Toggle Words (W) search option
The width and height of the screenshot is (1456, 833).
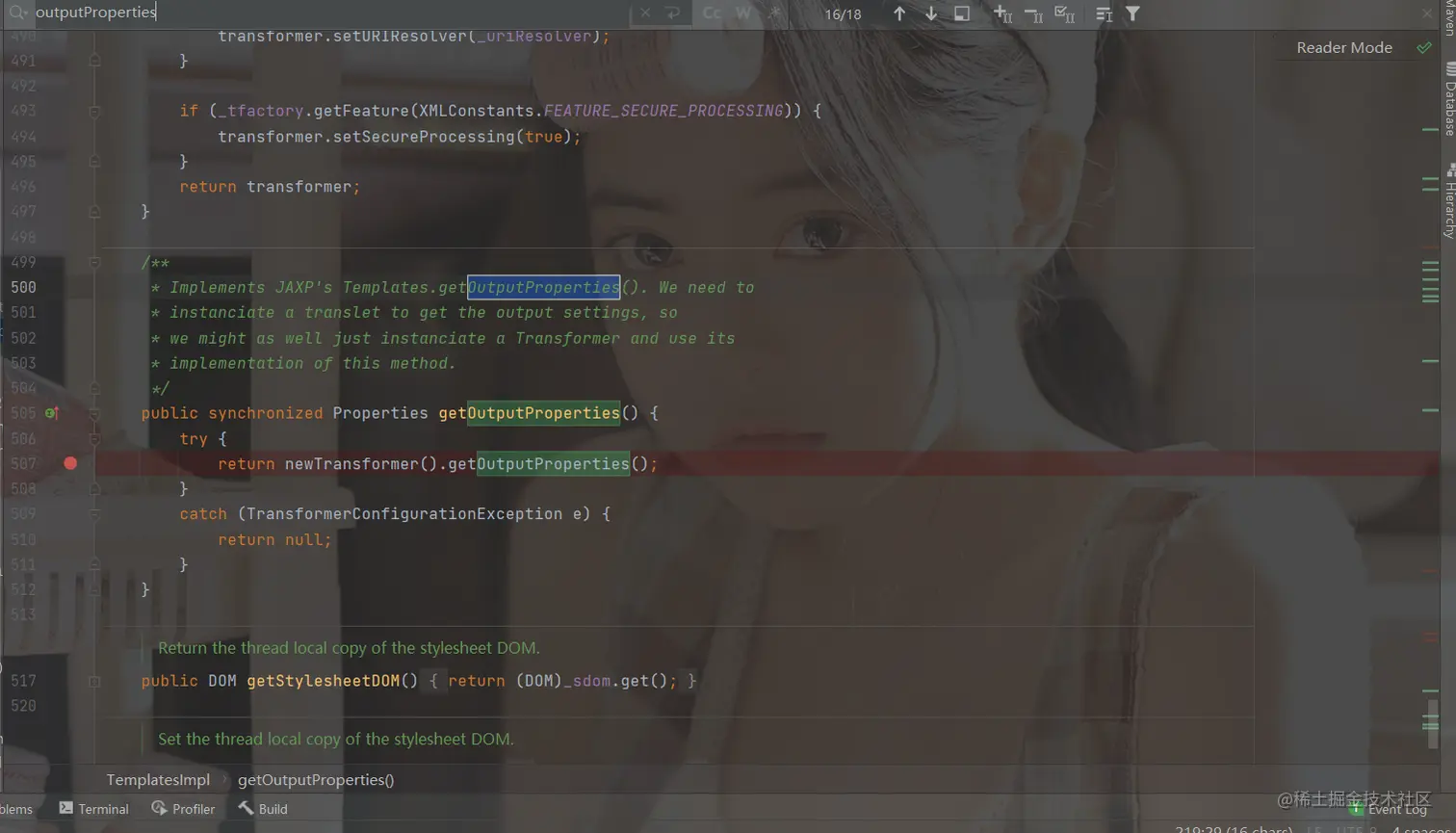click(743, 13)
